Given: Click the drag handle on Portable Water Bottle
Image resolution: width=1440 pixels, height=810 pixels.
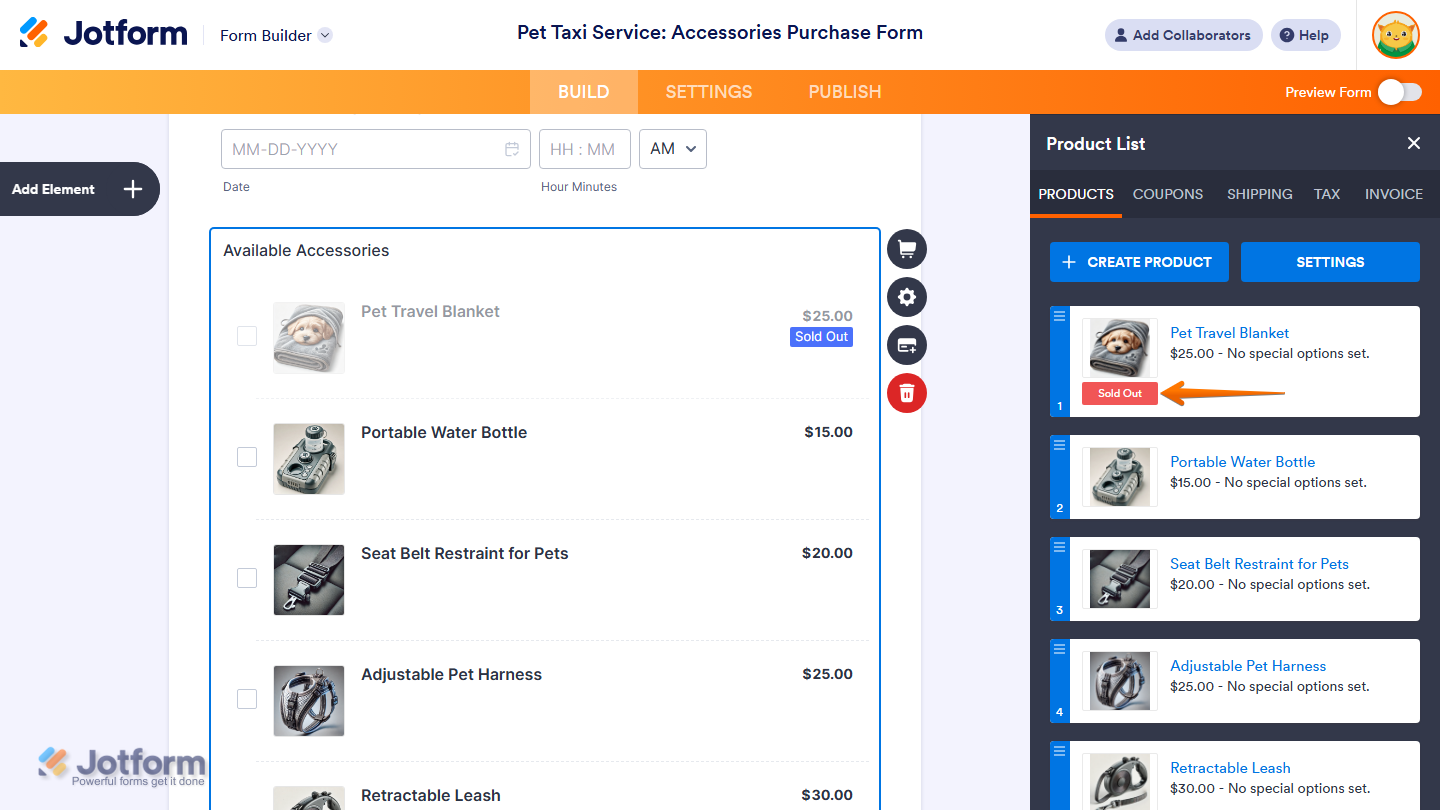Looking at the screenshot, I should [1060, 444].
